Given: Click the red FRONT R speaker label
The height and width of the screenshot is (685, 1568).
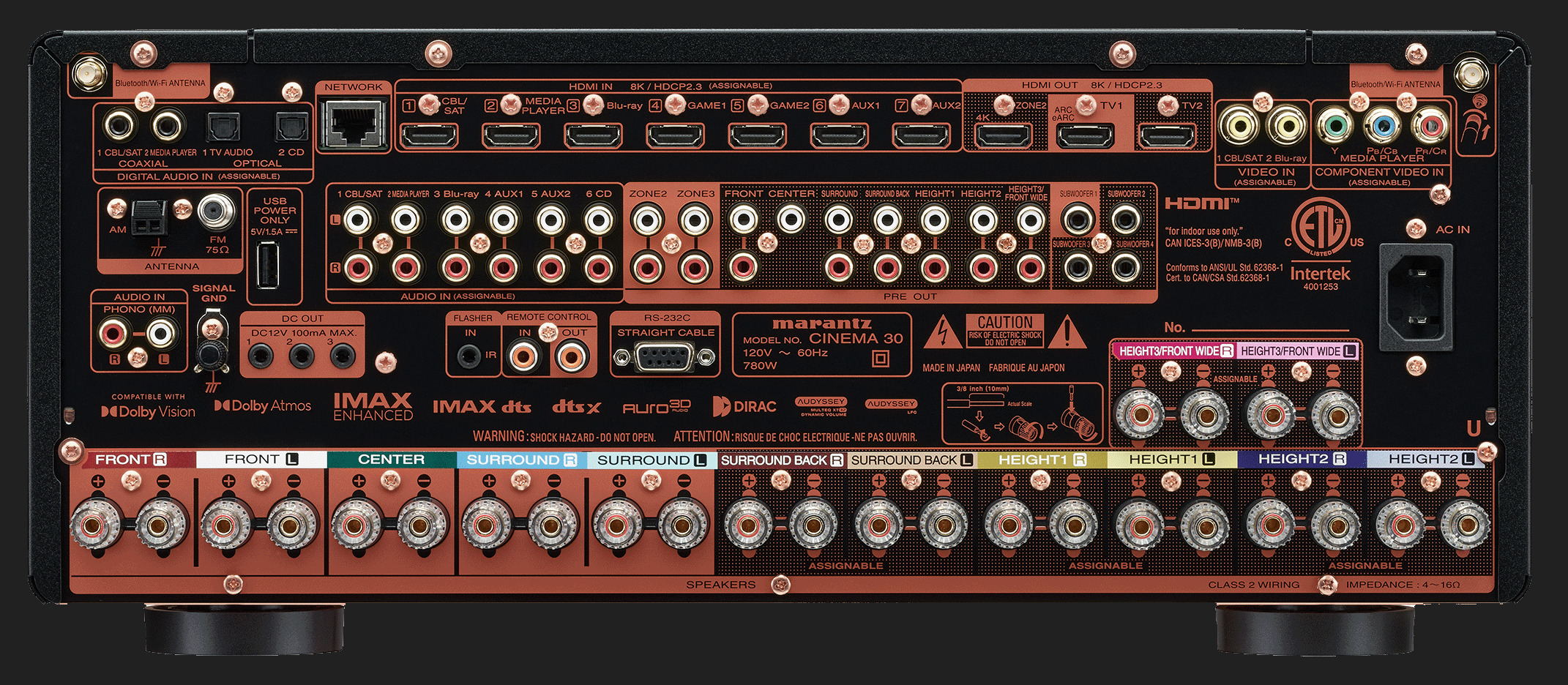Looking at the screenshot, I should 131,460.
